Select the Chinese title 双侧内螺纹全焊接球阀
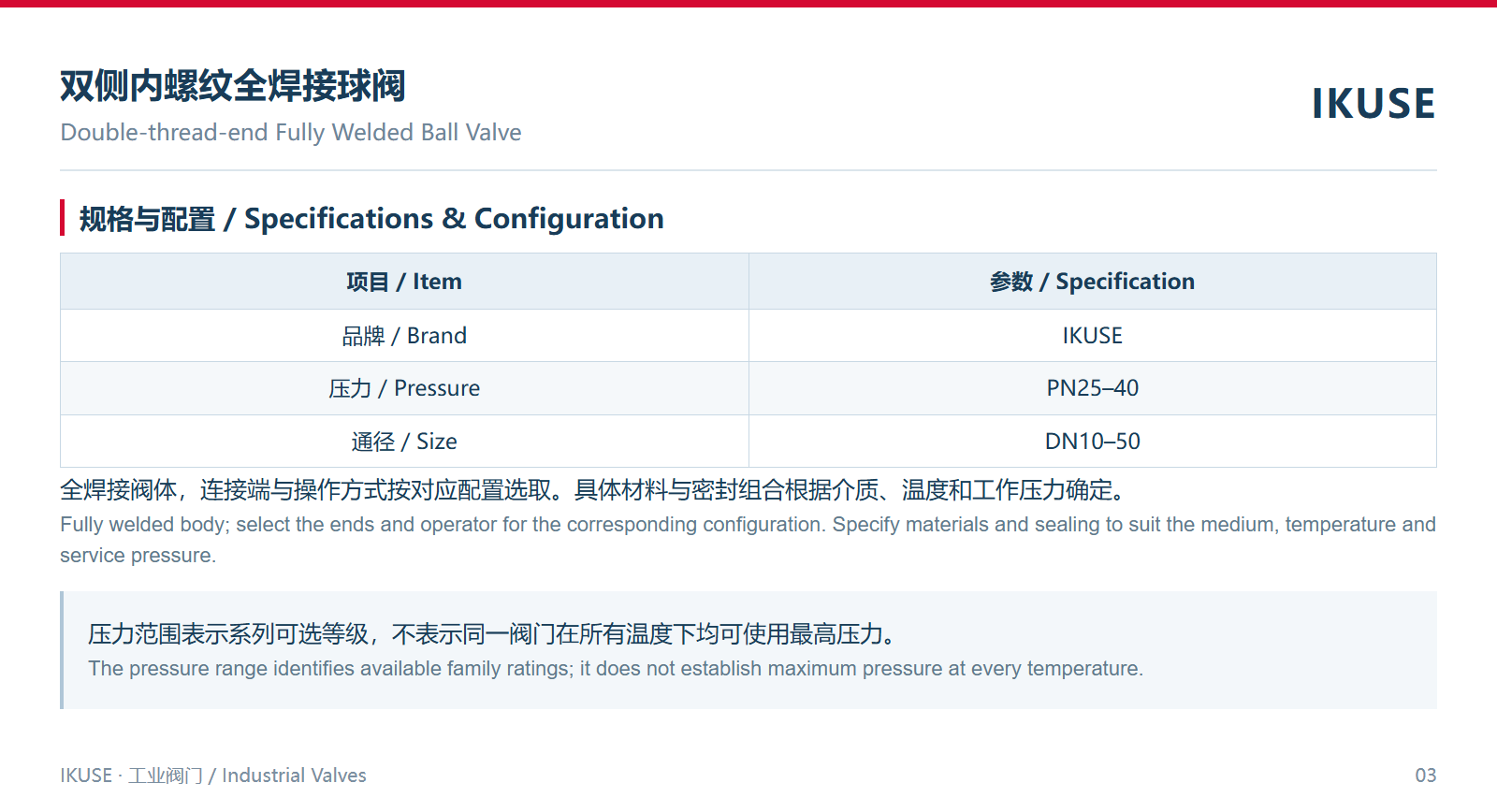1497x812 pixels. point(233,86)
